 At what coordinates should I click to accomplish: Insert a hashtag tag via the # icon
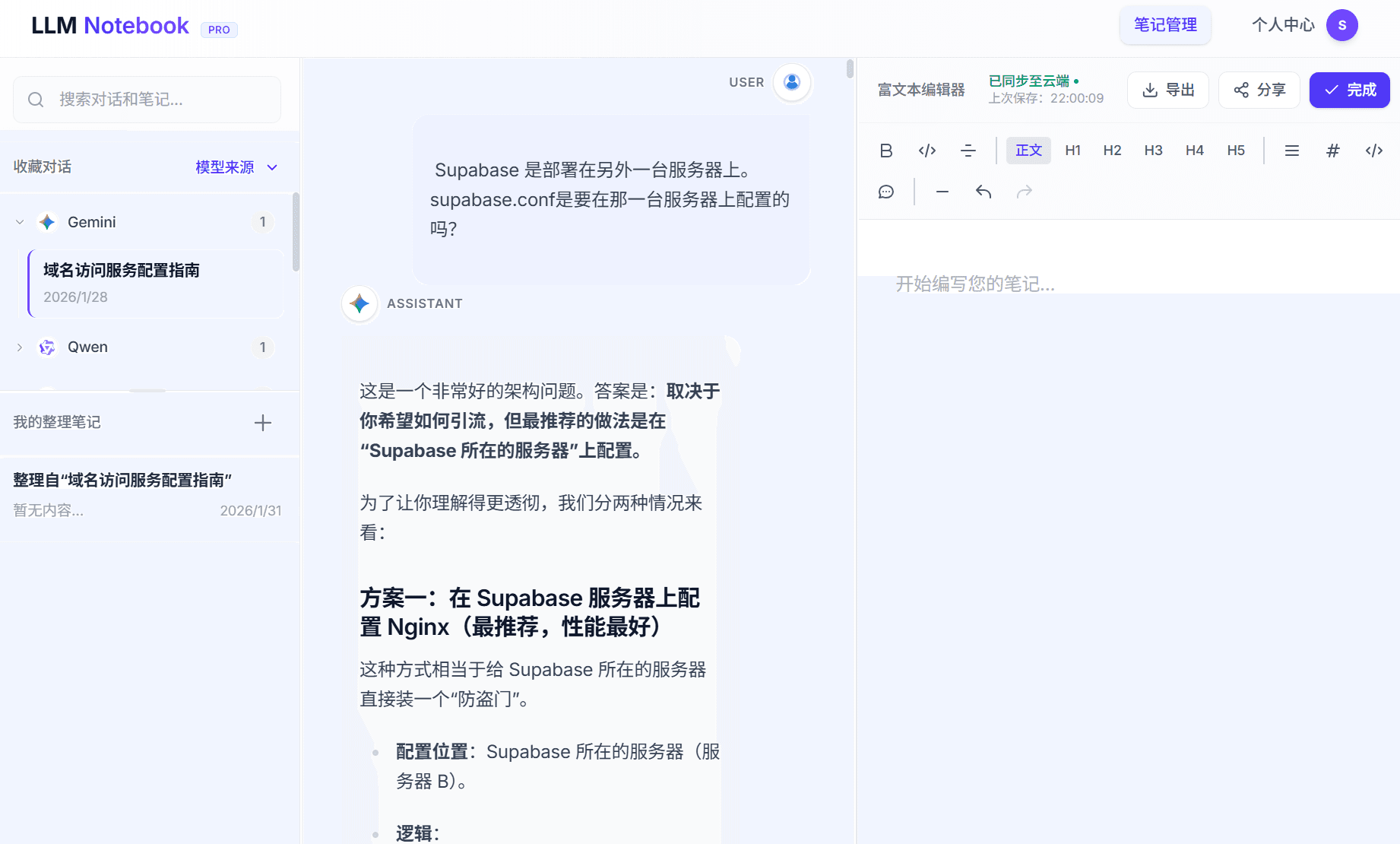1332,150
